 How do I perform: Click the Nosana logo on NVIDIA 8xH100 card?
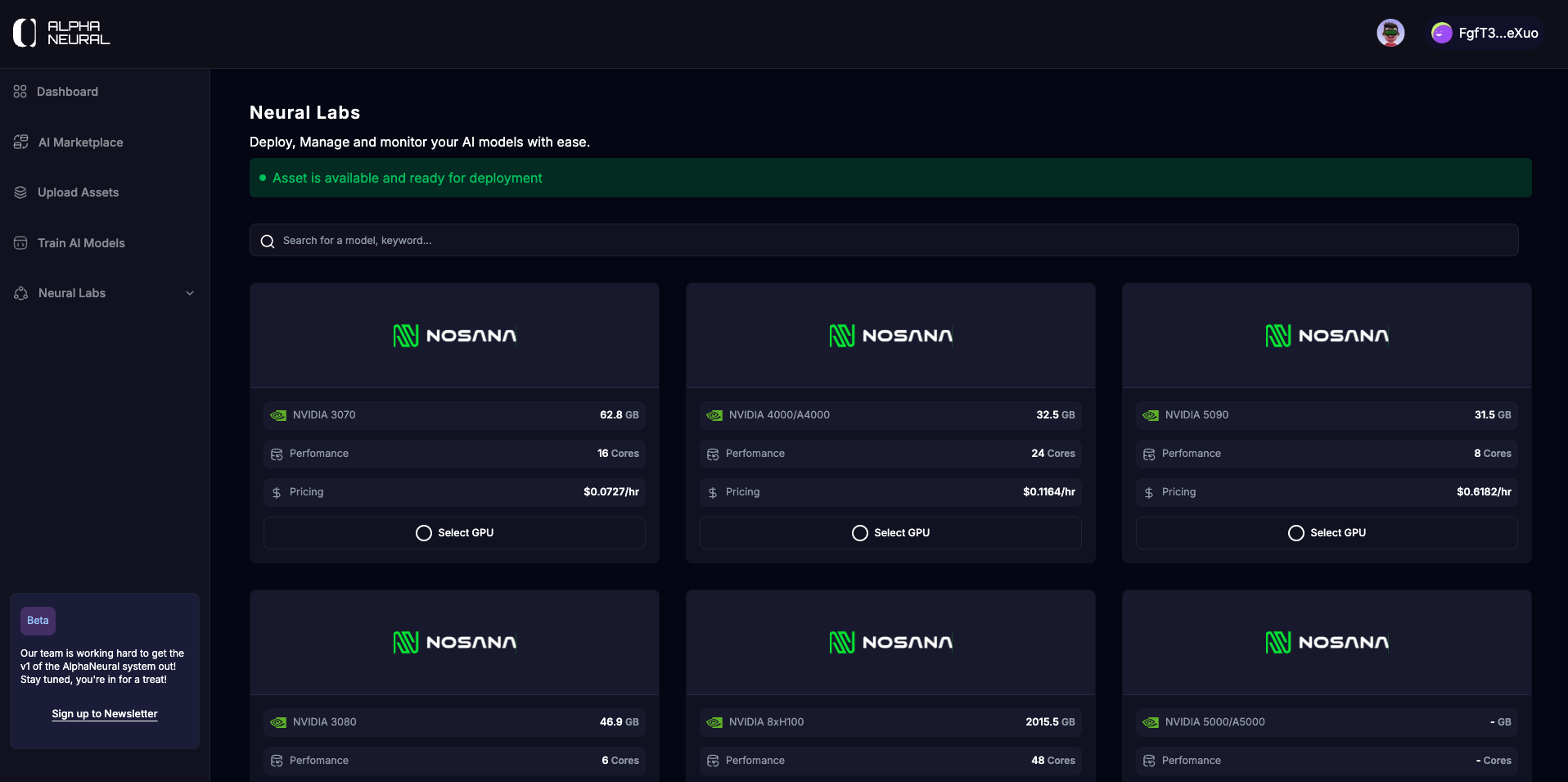click(890, 643)
